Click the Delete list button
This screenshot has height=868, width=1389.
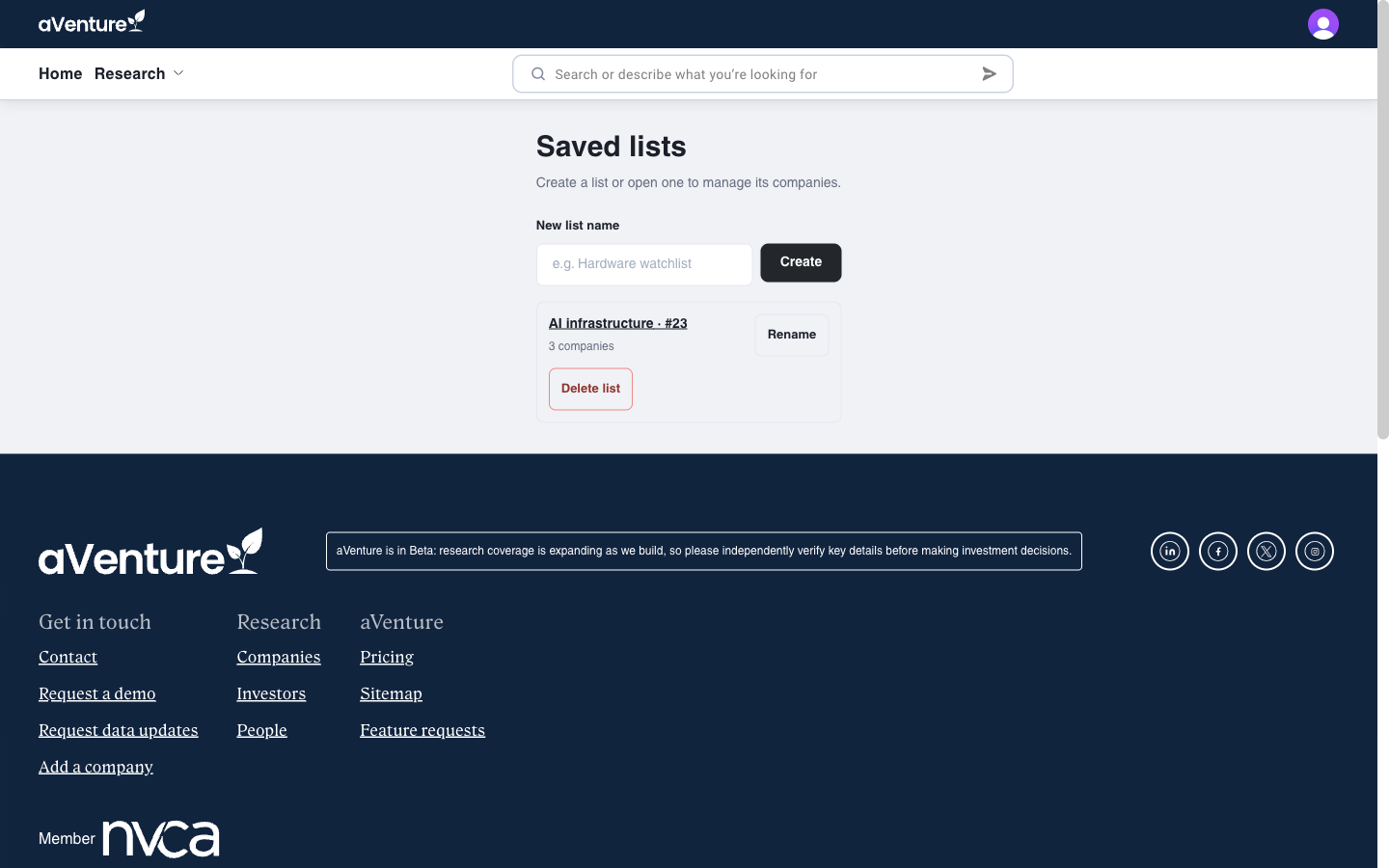pos(590,389)
